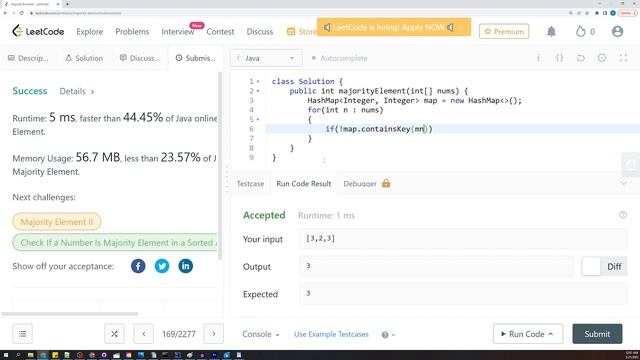640x360 pixels.
Task: Click Use Example Testcases link
Action: [331, 334]
